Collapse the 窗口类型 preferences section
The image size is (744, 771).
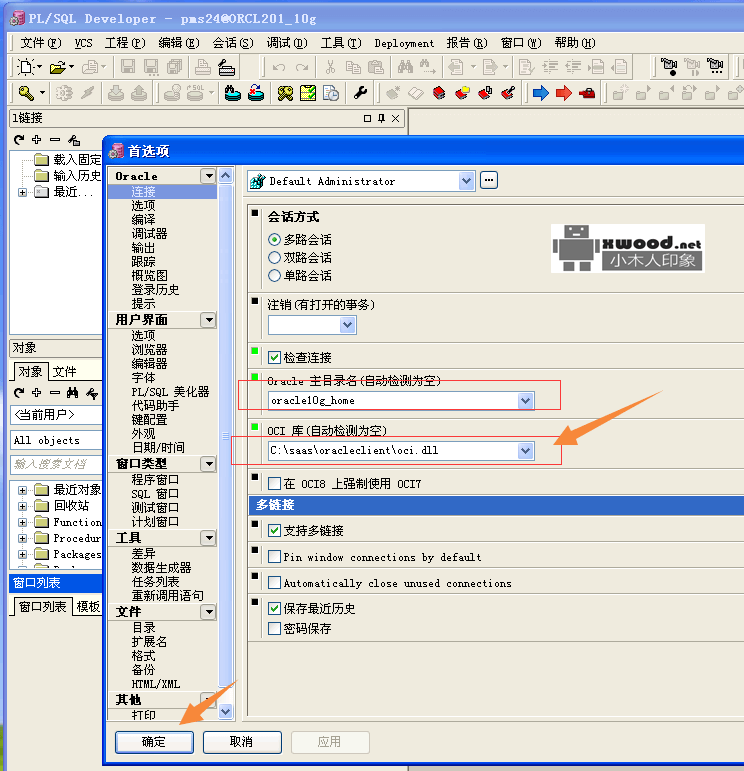[208, 464]
